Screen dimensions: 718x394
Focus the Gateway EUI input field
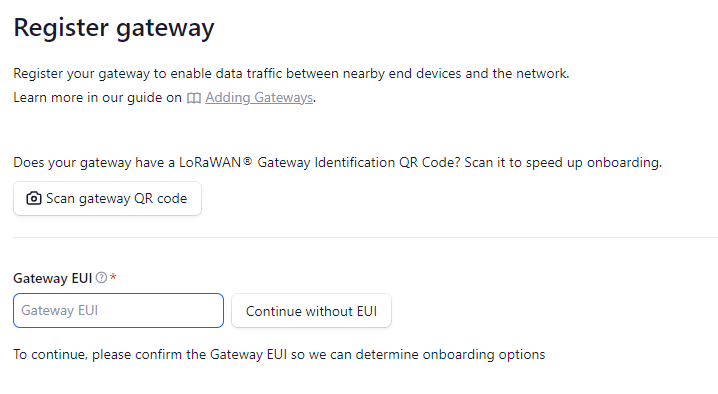pos(119,311)
